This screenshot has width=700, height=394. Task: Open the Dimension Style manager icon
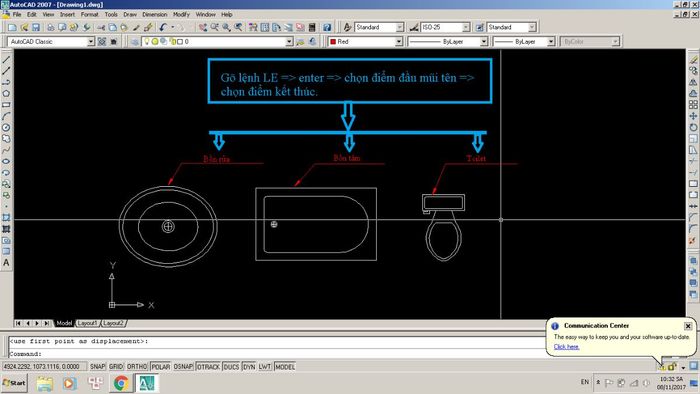(414, 27)
